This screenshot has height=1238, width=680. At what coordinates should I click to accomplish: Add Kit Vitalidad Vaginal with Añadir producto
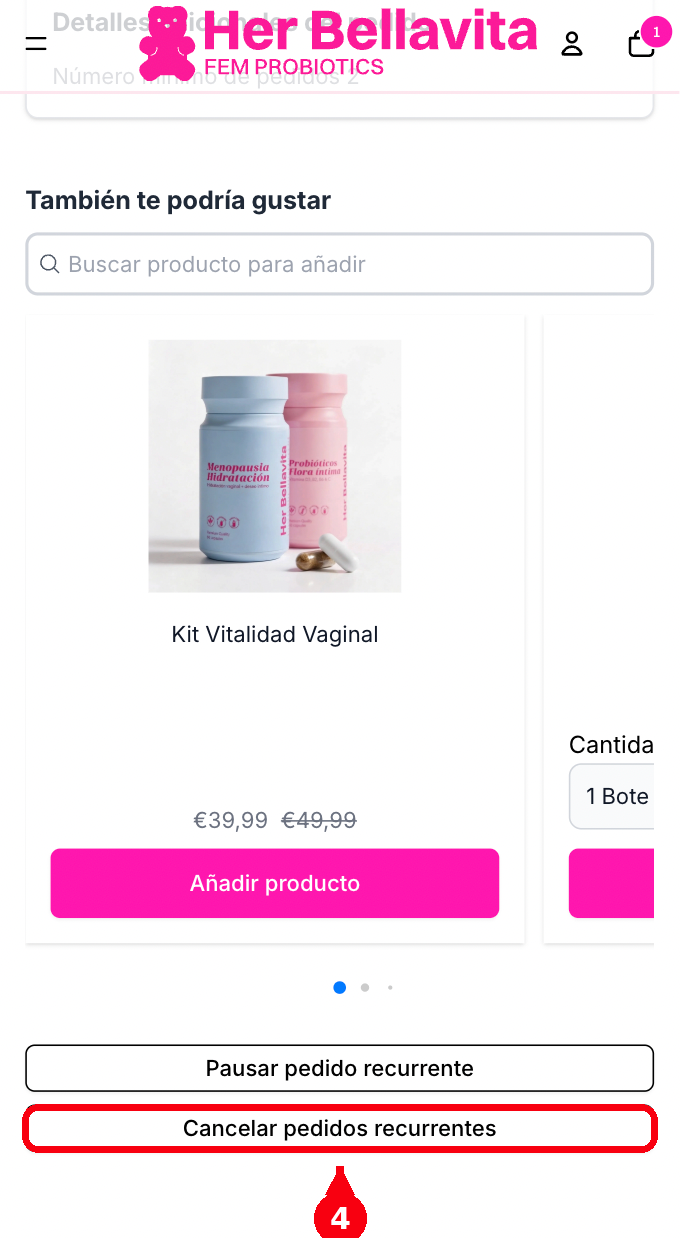pyautogui.click(x=275, y=883)
